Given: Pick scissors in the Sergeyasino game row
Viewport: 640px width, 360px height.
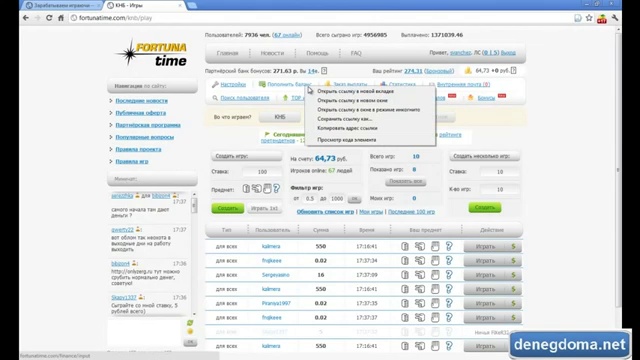Looking at the screenshot, I should pos(420,275).
